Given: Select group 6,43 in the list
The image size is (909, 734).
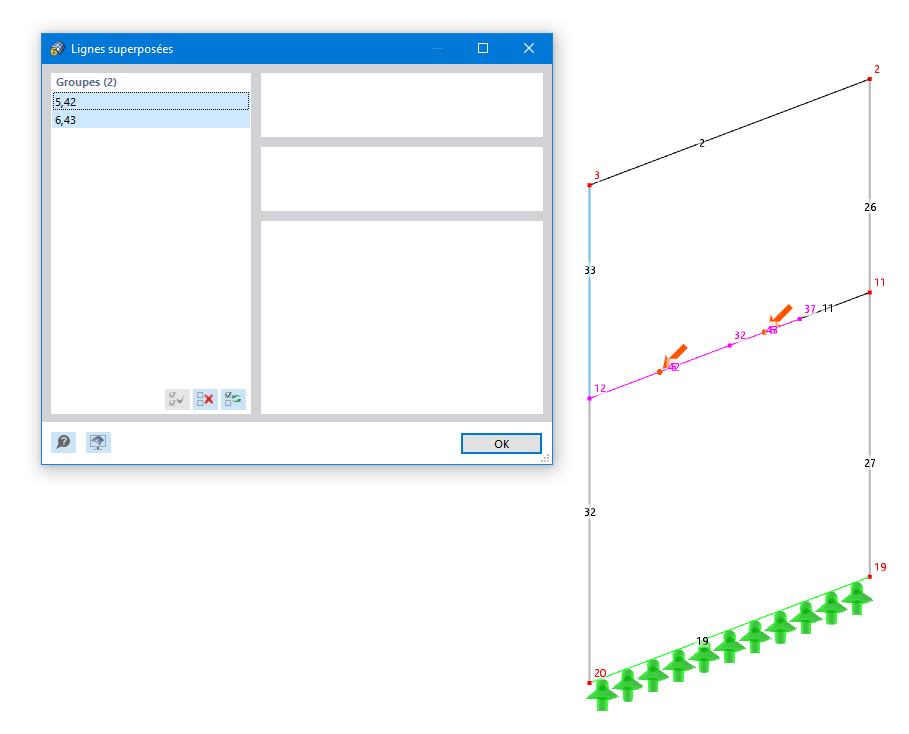Looking at the screenshot, I should pos(151,119).
